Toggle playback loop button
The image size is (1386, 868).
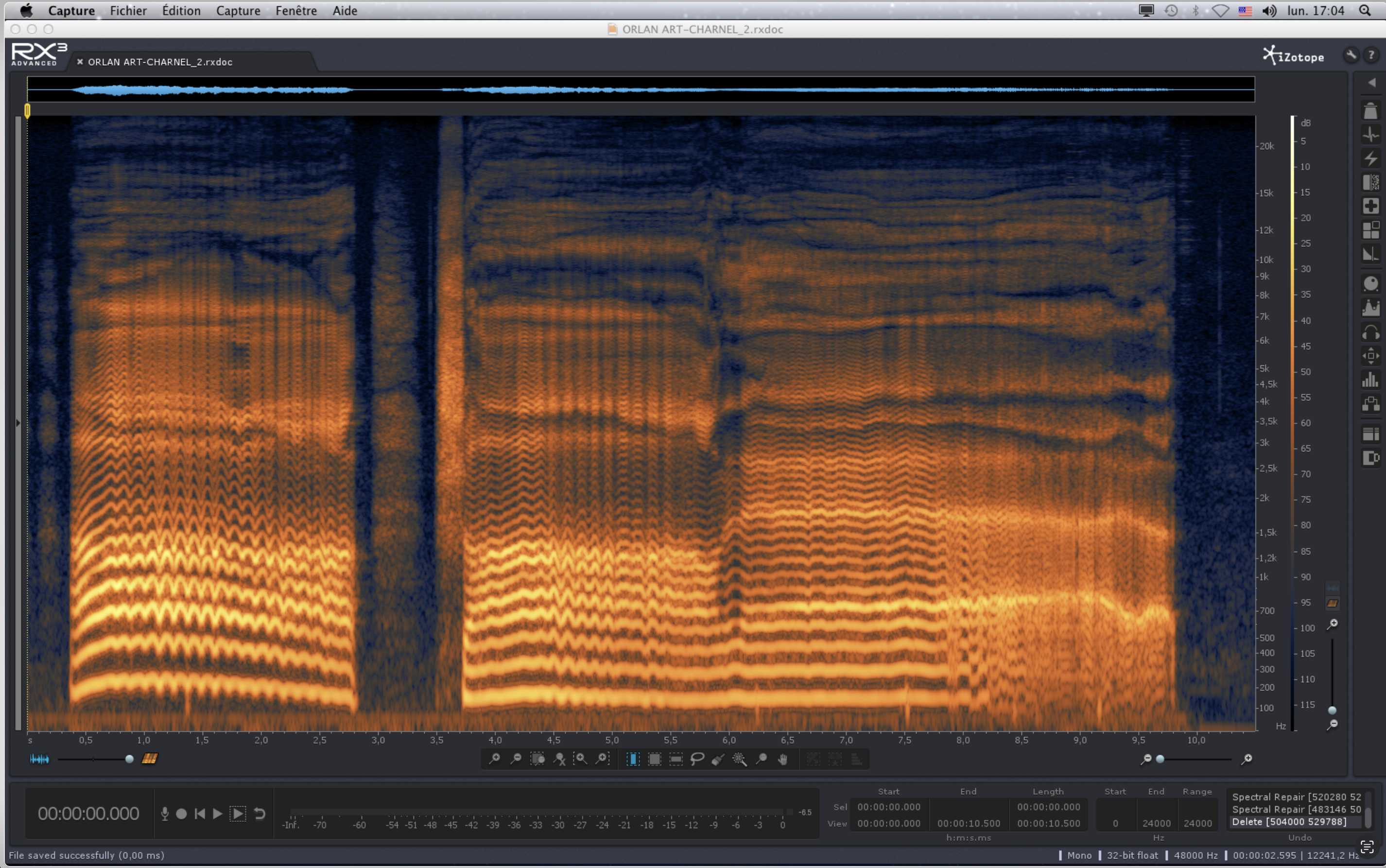point(260,814)
